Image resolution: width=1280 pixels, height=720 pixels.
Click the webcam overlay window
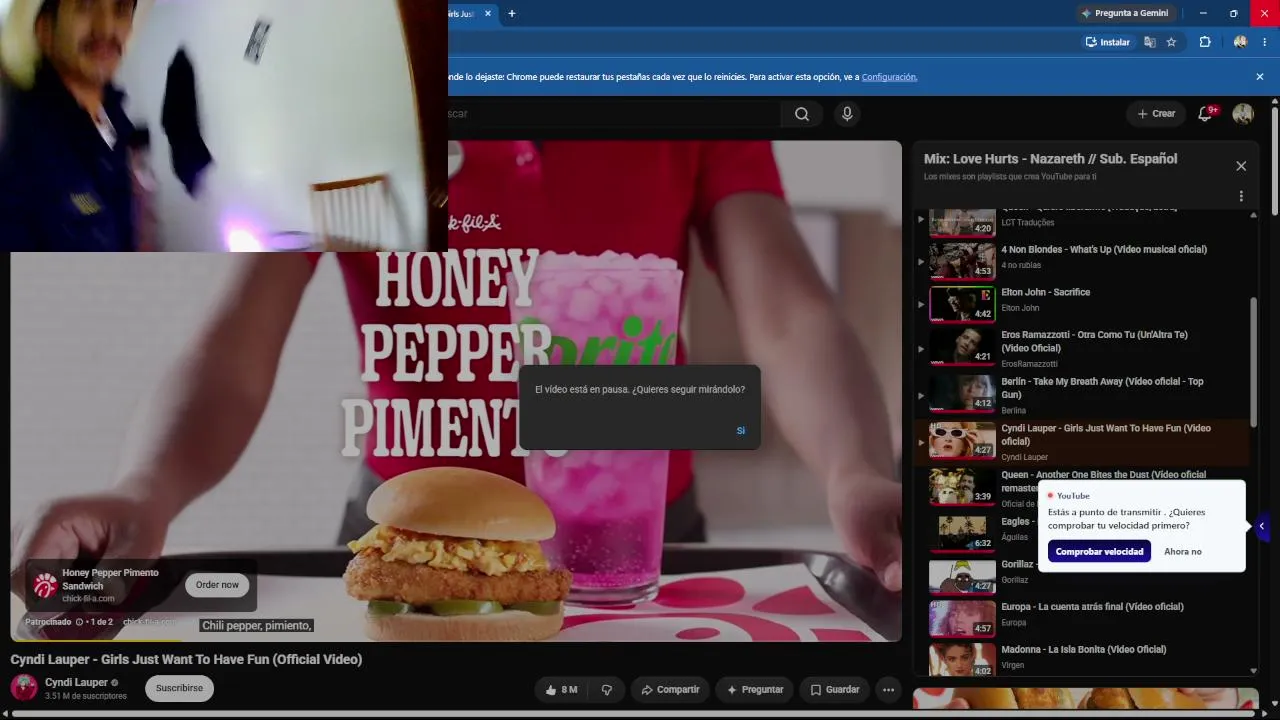(x=224, y=126)
